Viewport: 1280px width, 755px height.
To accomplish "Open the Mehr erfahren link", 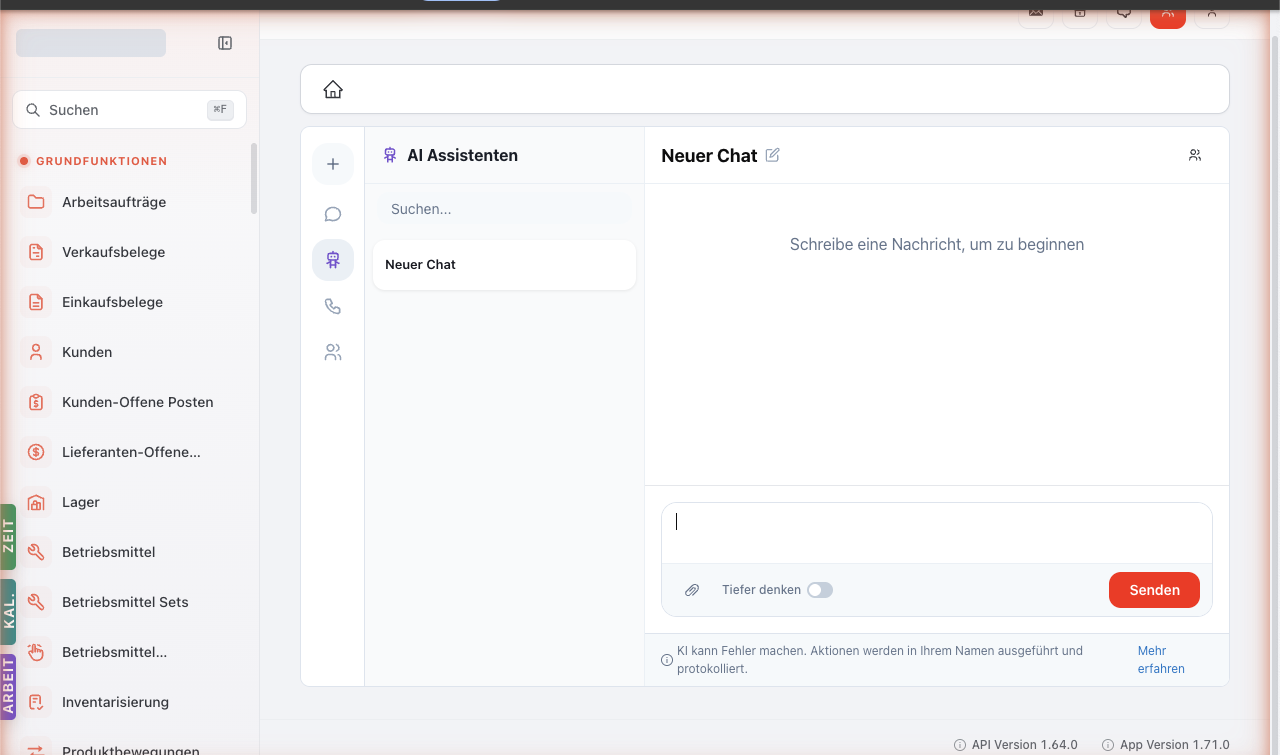I will pos(1161,660).
